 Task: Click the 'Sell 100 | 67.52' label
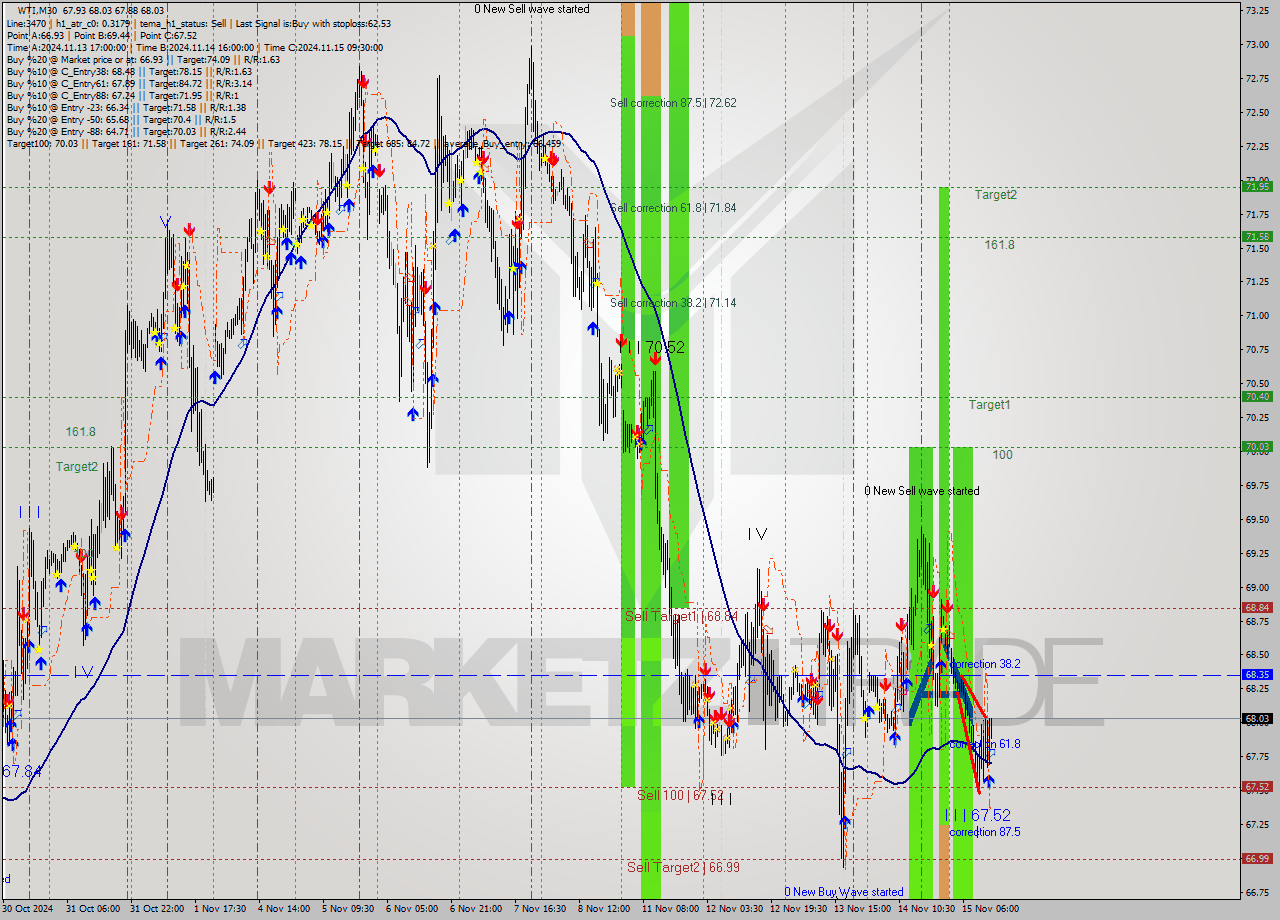tap(680, 795)
